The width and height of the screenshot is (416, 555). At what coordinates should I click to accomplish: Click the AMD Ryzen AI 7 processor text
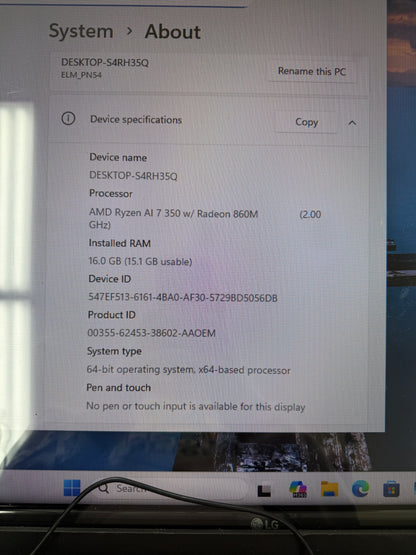(x=173, y=214)
